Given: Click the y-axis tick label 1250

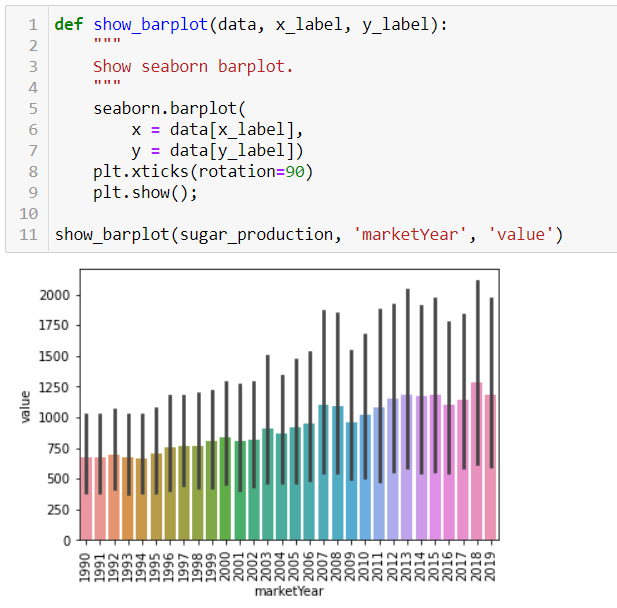Looking at the screenshot, I should click(55, 387).
